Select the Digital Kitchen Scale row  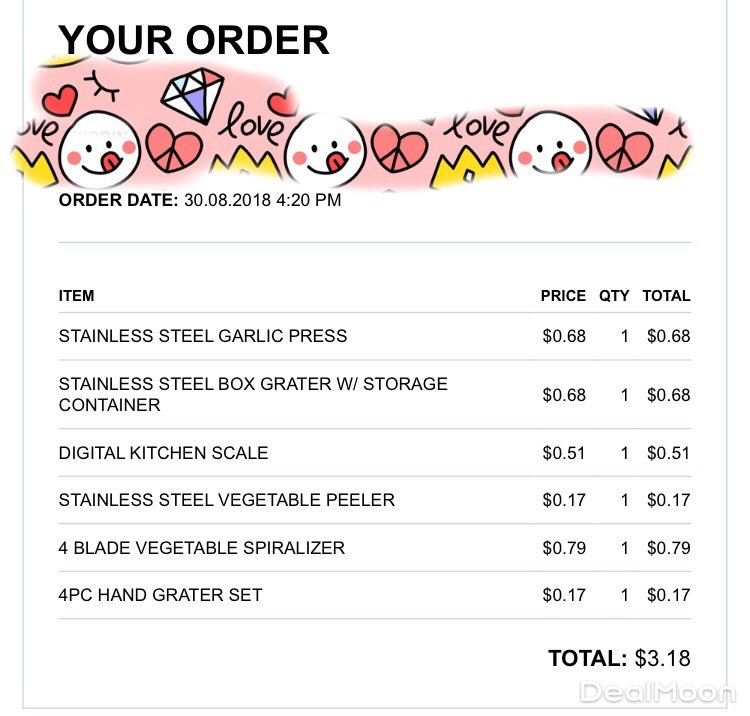164,453
